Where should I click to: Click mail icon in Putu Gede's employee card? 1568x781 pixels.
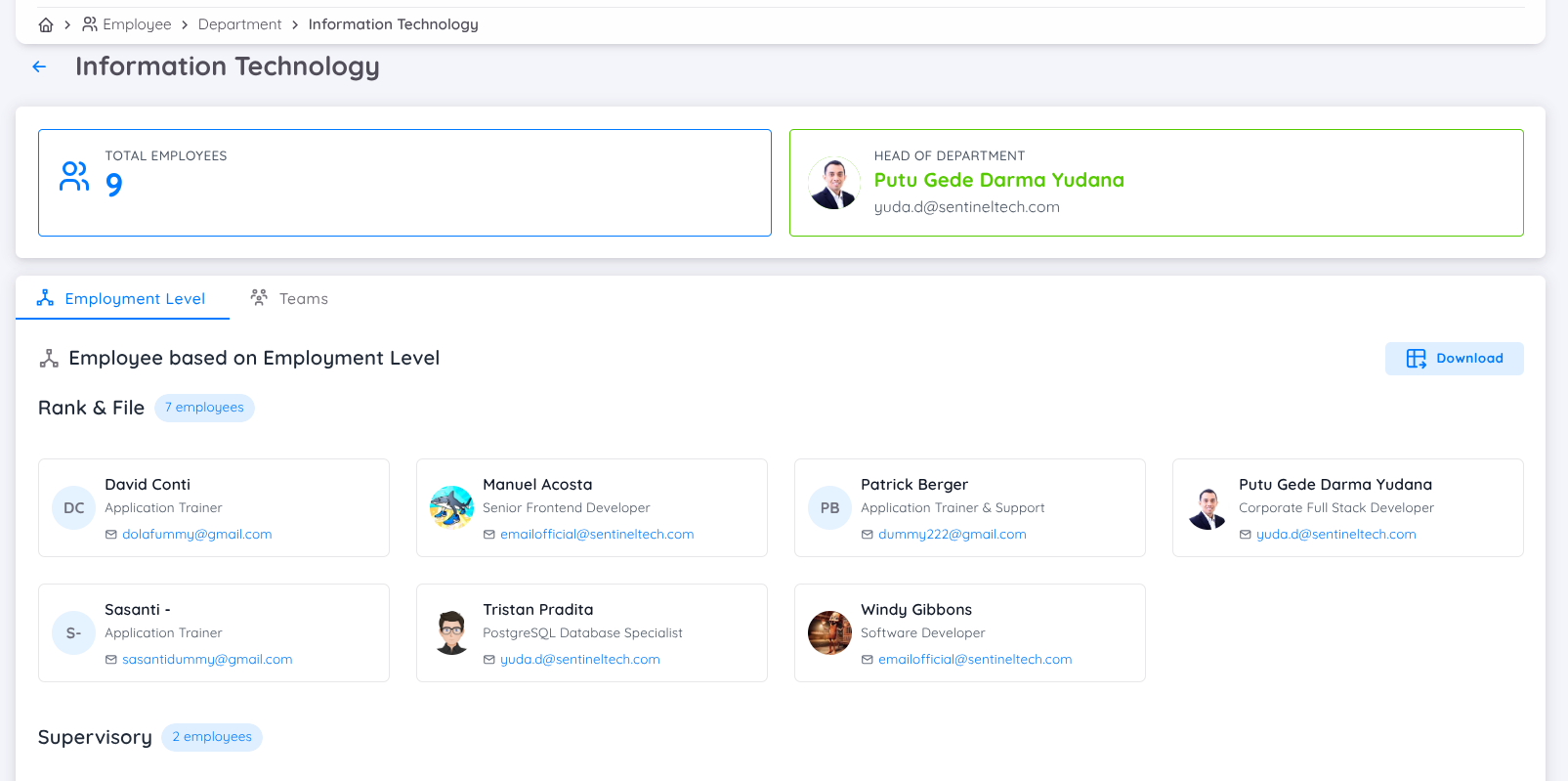coord(1246,535)
